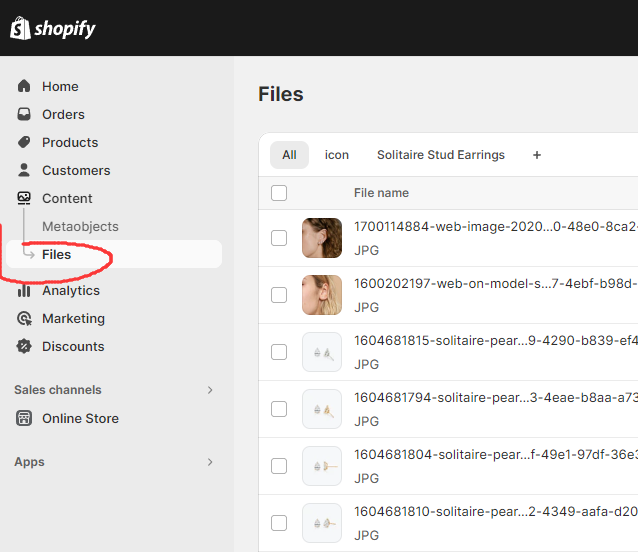Viewport: 638px width, 552px height.
Task: Open thumbnail of 1604681810-solitaire-pear file
Action: click(x=322, y=523)
